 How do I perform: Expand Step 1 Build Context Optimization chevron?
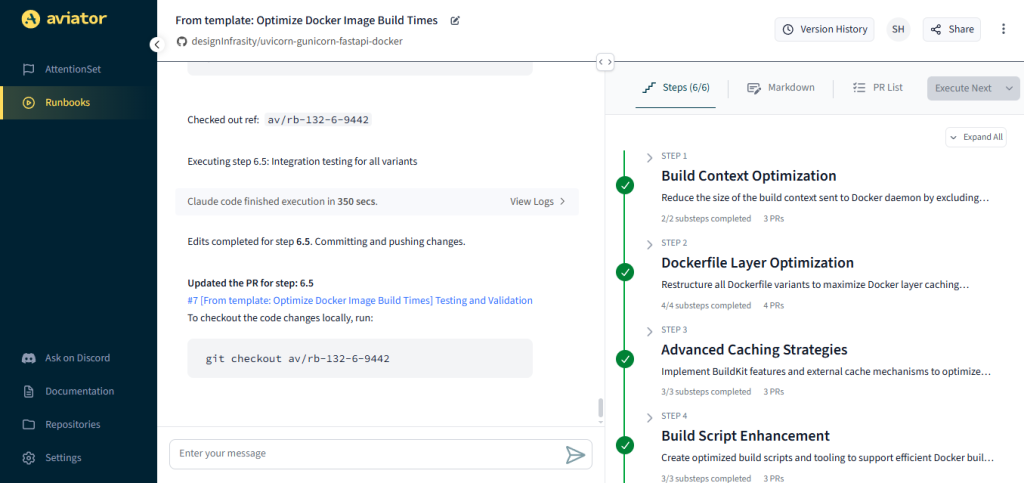pyautogui.click(x=650, y=157)
